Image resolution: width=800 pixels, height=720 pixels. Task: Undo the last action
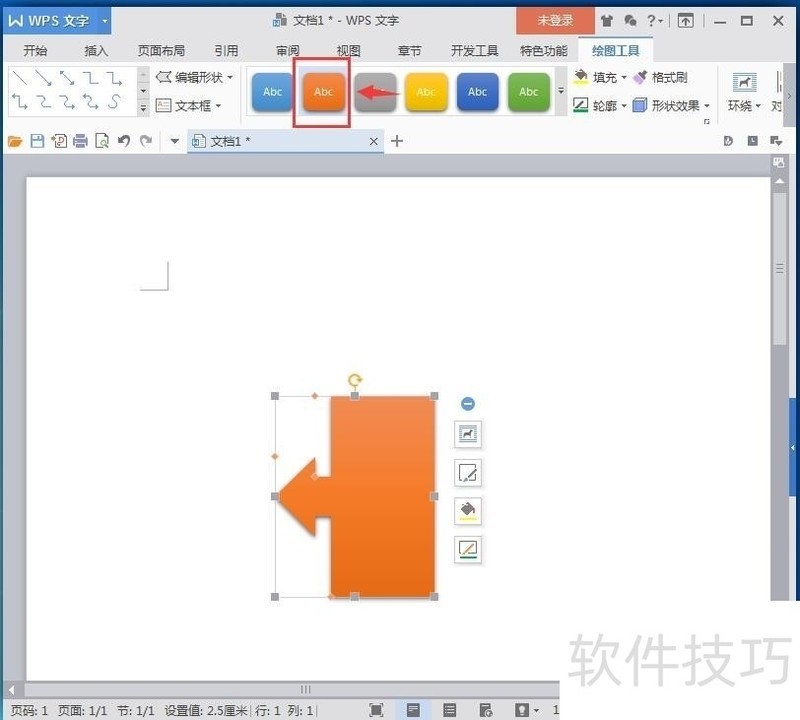point(124,141)
